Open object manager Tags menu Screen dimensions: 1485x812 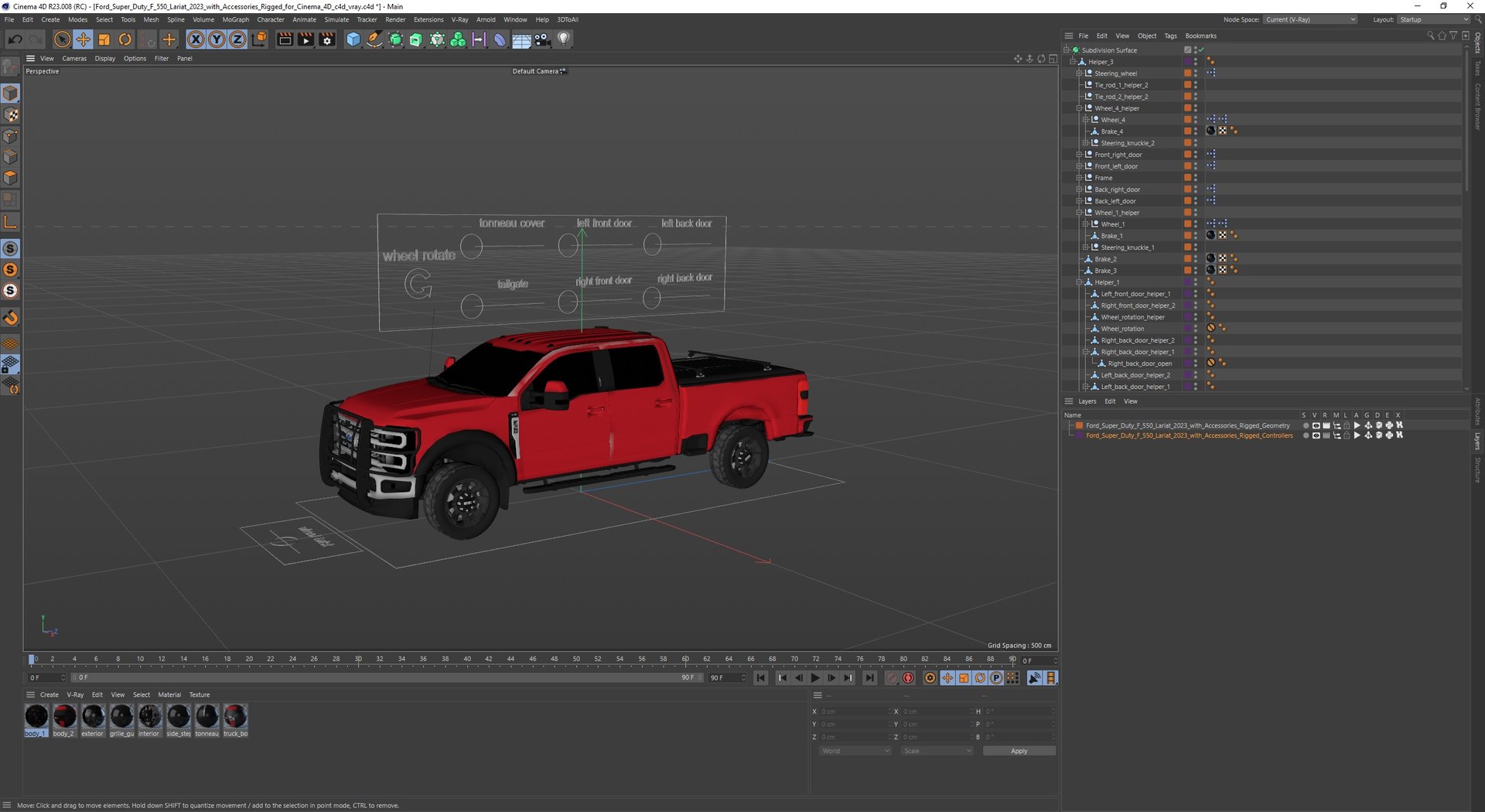pyautogui.click(x=1170, y=36)
